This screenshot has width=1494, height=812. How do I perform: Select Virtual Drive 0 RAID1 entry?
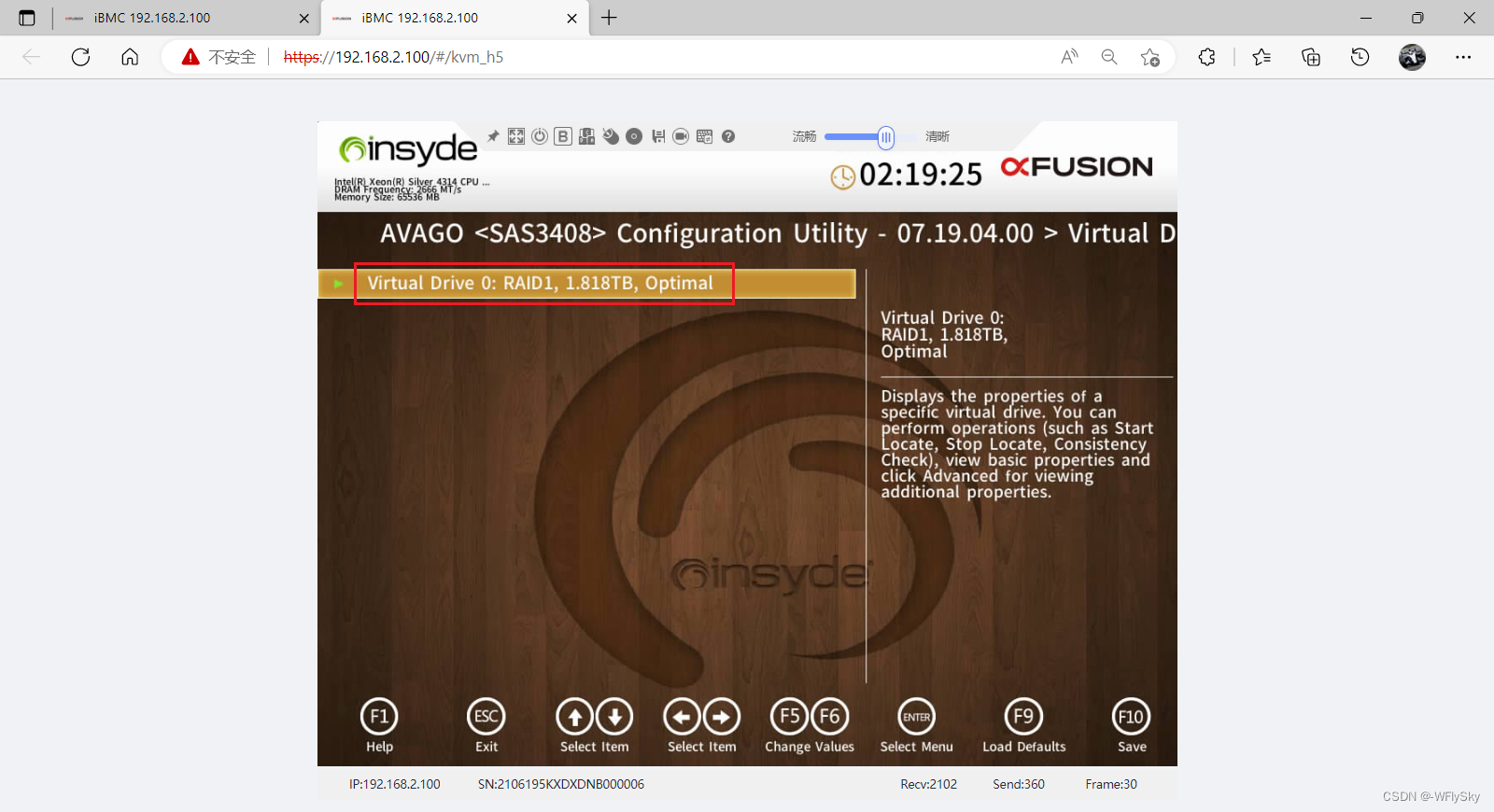[586, 284]
